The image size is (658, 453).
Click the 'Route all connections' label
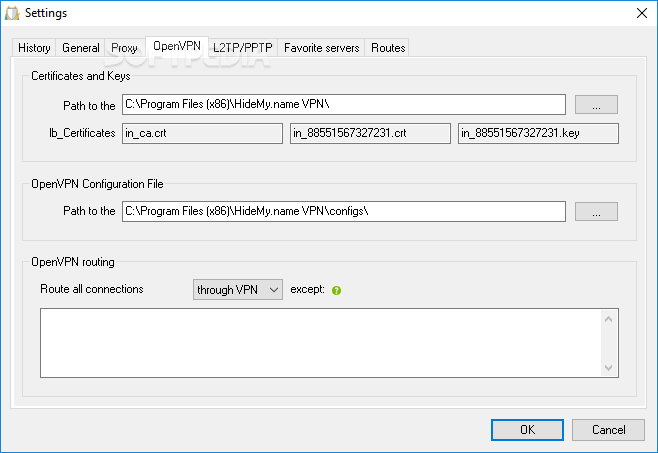coord(91,289)
